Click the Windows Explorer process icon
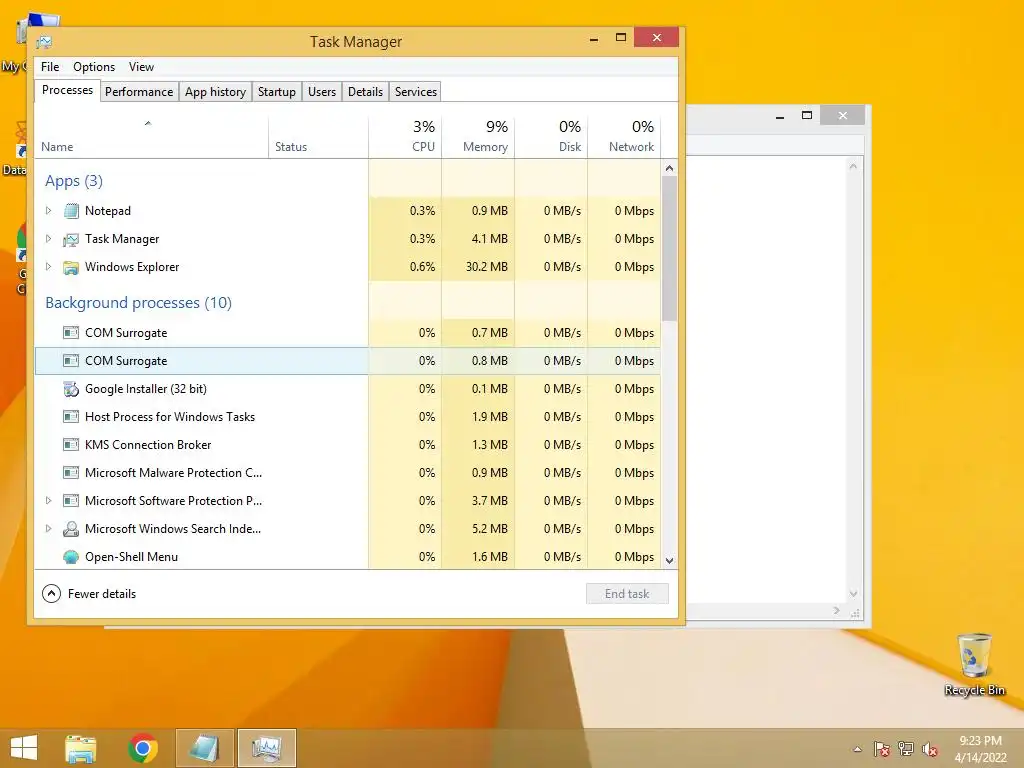This screenshot has height=768, width=1024. tap(71, 267)
